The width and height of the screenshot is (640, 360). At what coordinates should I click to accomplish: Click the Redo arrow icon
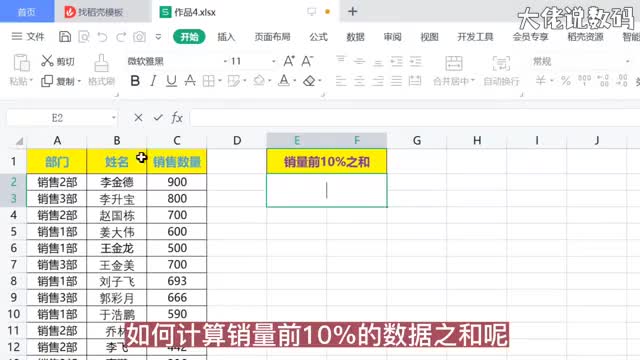pyautogui.click(x=121, y=37)
